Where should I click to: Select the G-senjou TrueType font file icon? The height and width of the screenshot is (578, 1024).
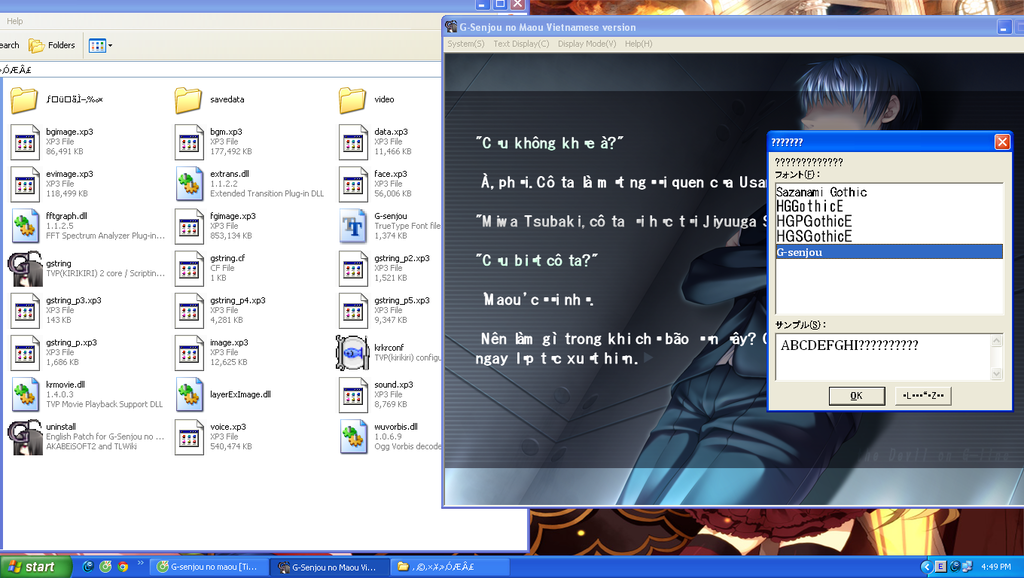[353, 226]
